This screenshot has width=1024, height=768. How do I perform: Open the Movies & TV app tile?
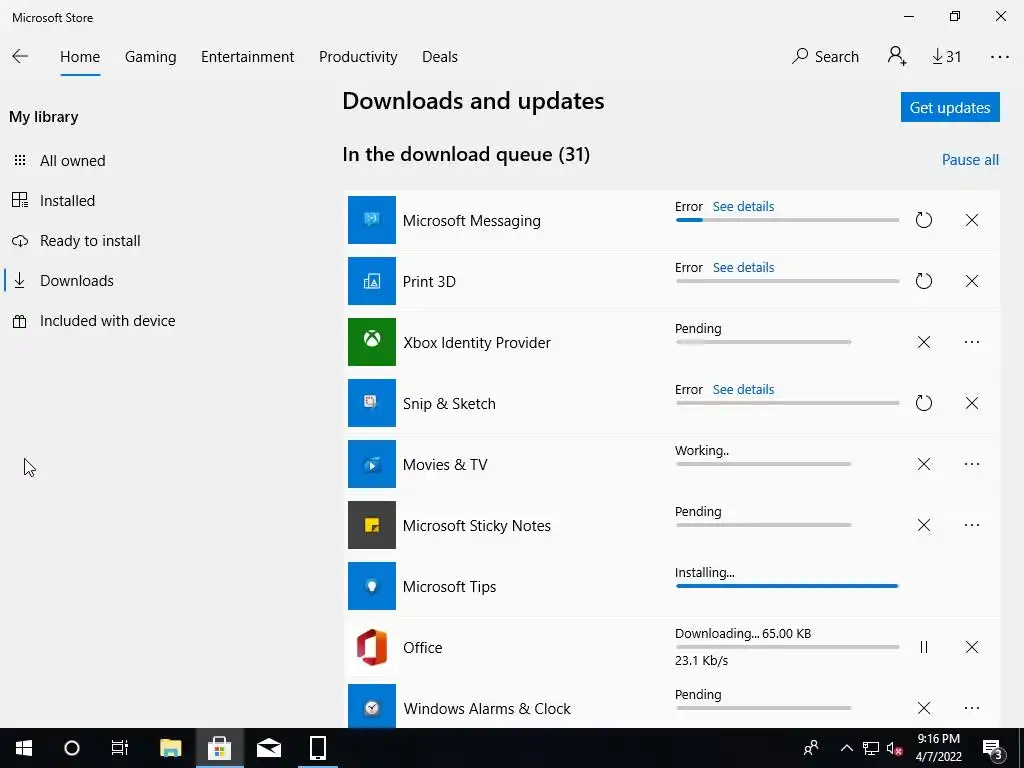(x=372, y=464)
